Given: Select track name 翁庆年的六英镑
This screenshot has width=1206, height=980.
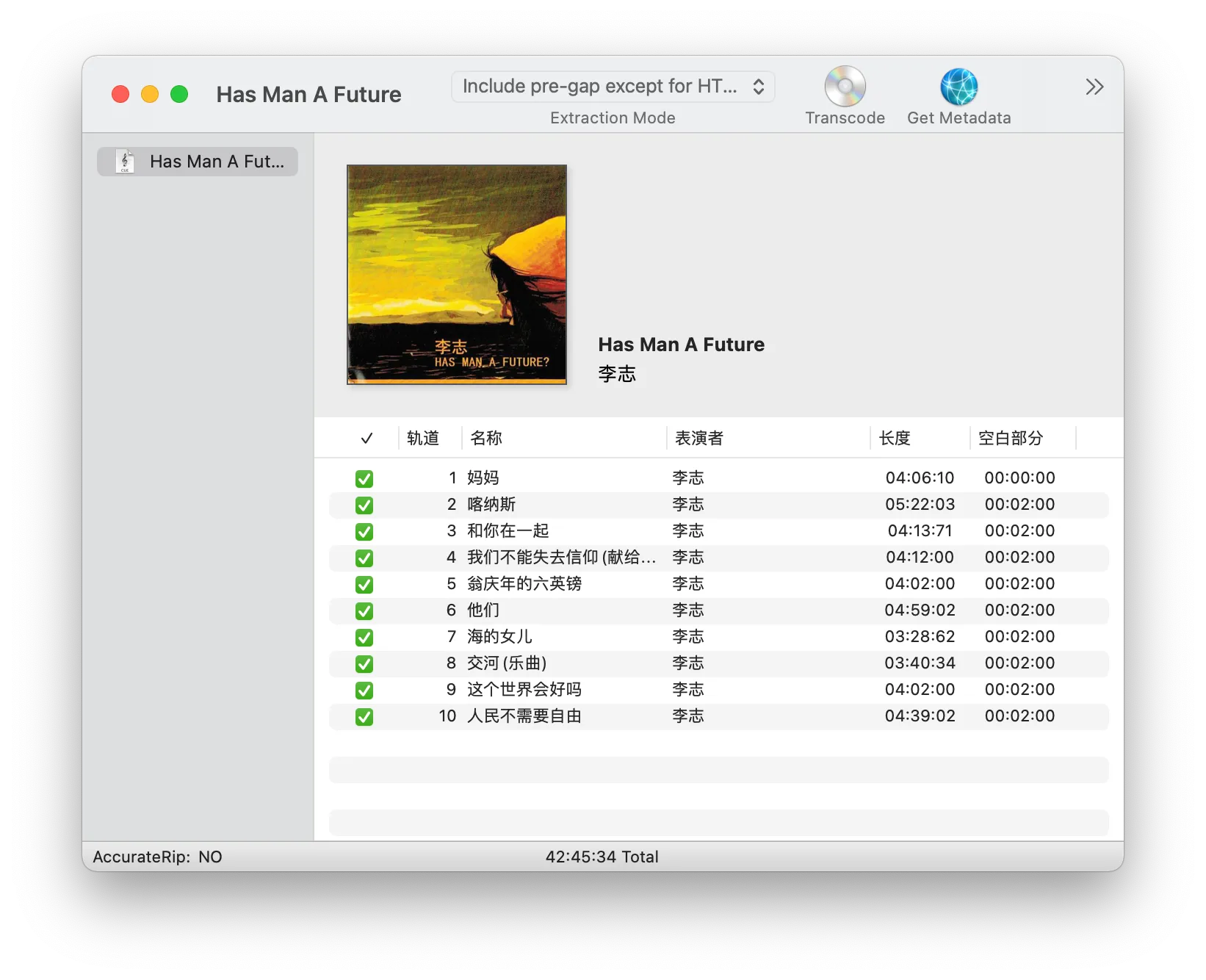Looking at the screenshot, I should [524, 584].
